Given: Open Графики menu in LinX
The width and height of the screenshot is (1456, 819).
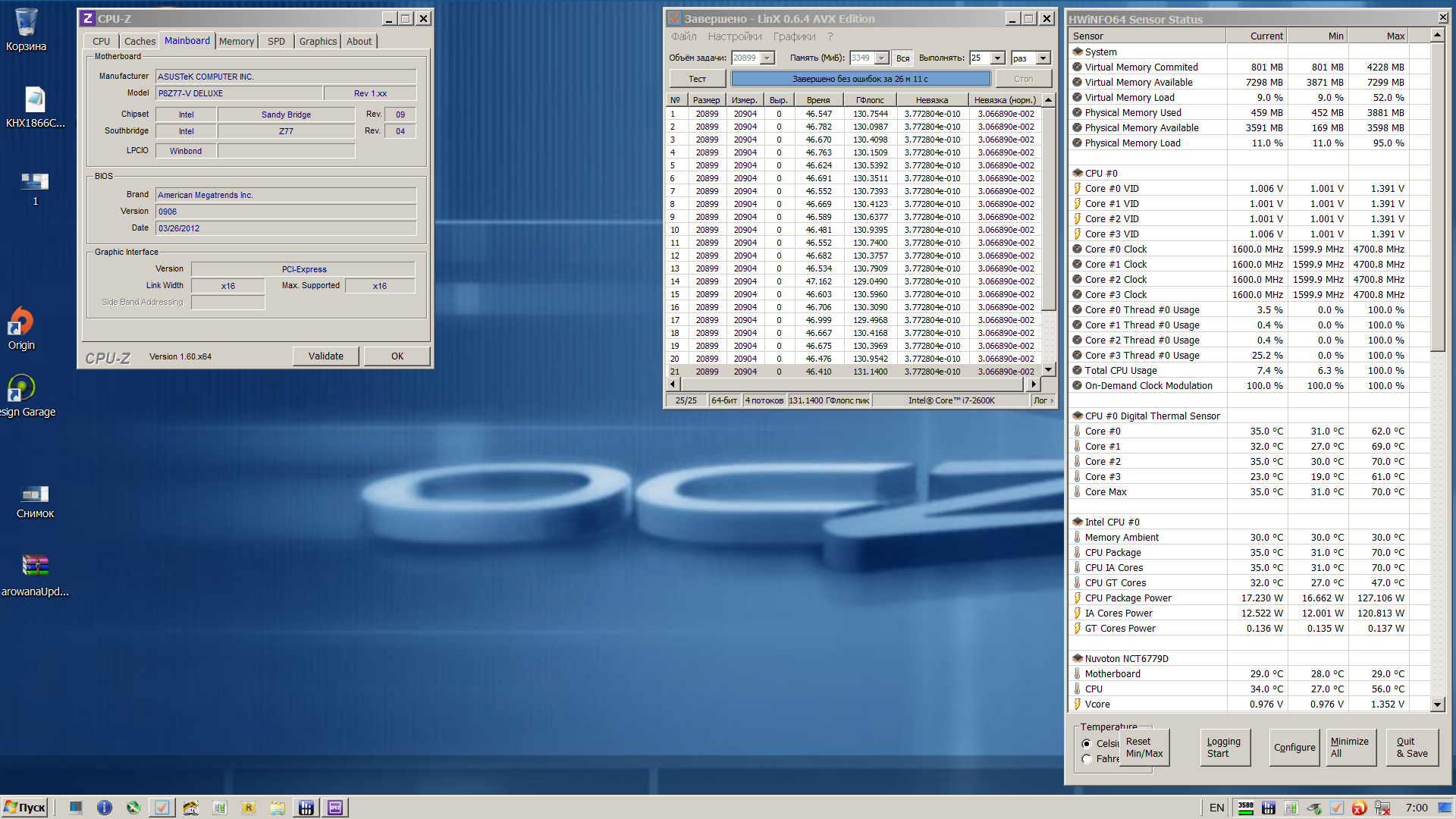Looking at the screenshot, I should pos(794,36).
